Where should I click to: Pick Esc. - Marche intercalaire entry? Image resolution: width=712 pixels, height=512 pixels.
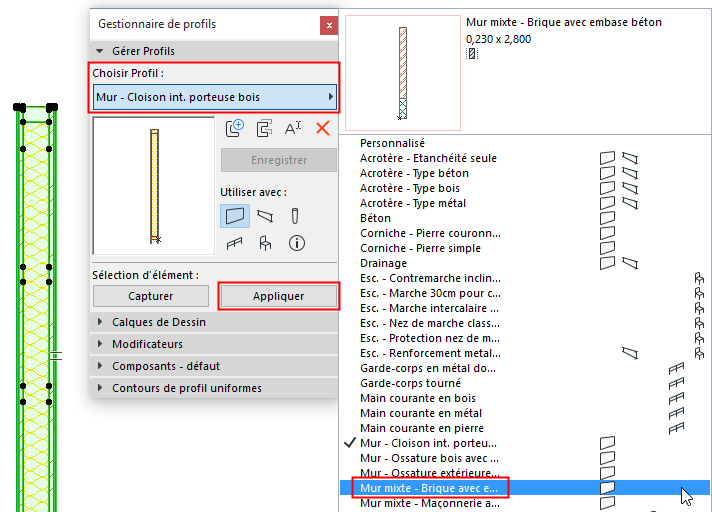click(525, 308)
